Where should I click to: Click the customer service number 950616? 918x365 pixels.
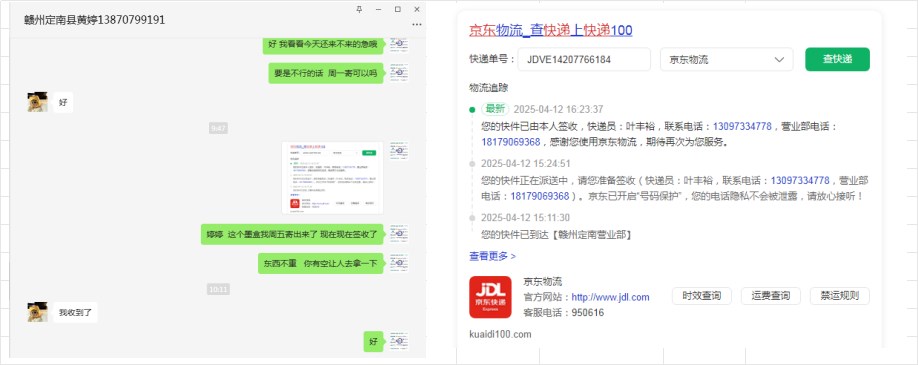[587, 313]
